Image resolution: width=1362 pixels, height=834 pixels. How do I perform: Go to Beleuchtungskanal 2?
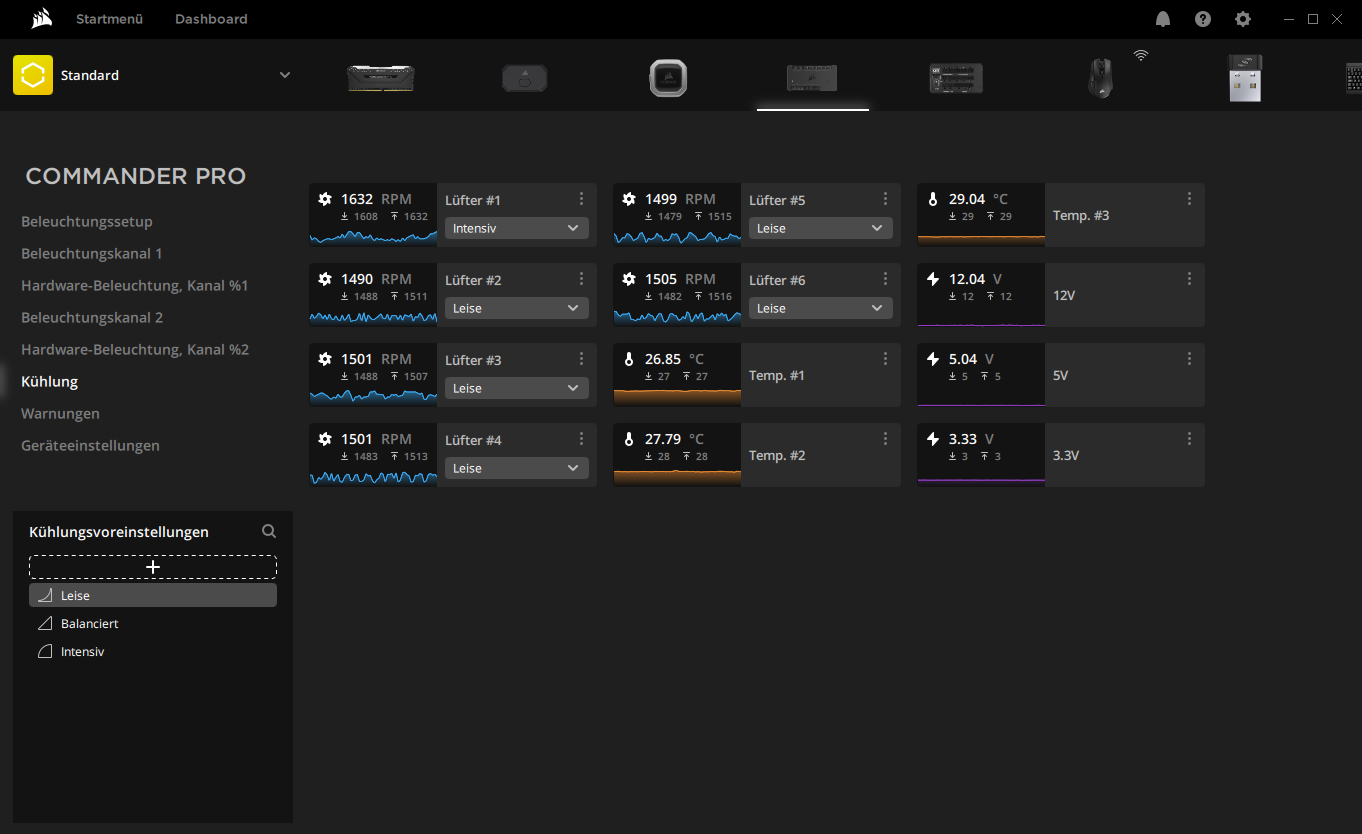pos(92,318)
